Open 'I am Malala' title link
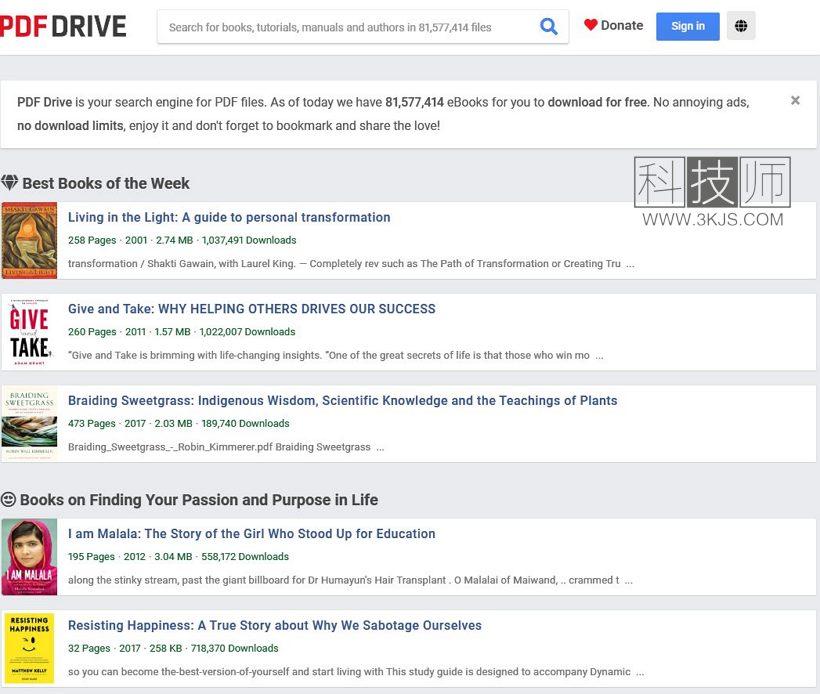The image size is (820, 694). [x=252, y=533]
